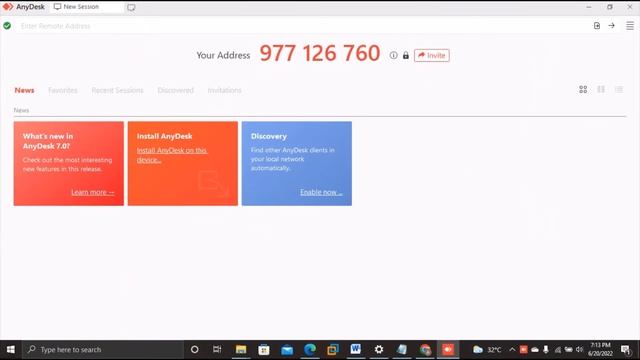Screen dimensions: 640x360
Task: Open File Explorer from the taskbar
Action: (x=241, y=349)
